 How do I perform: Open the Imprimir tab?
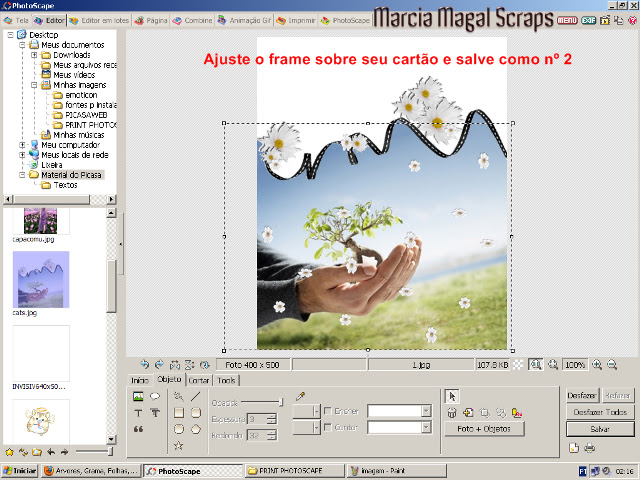[x=296, y=20]
